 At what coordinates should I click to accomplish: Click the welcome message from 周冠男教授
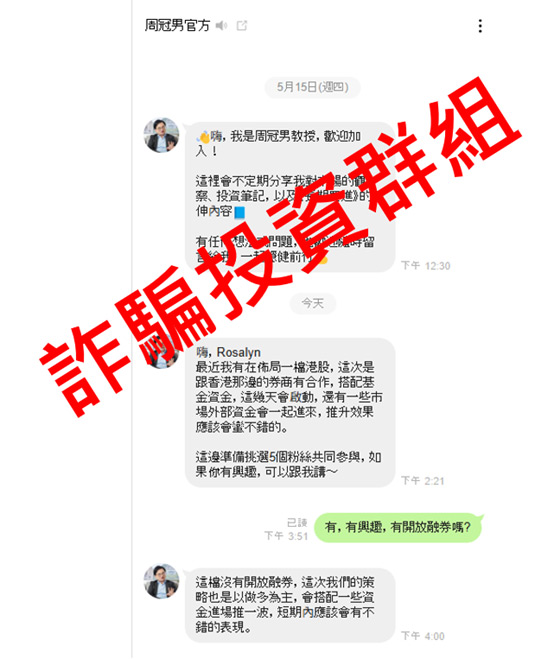click(x=290, y=197)
